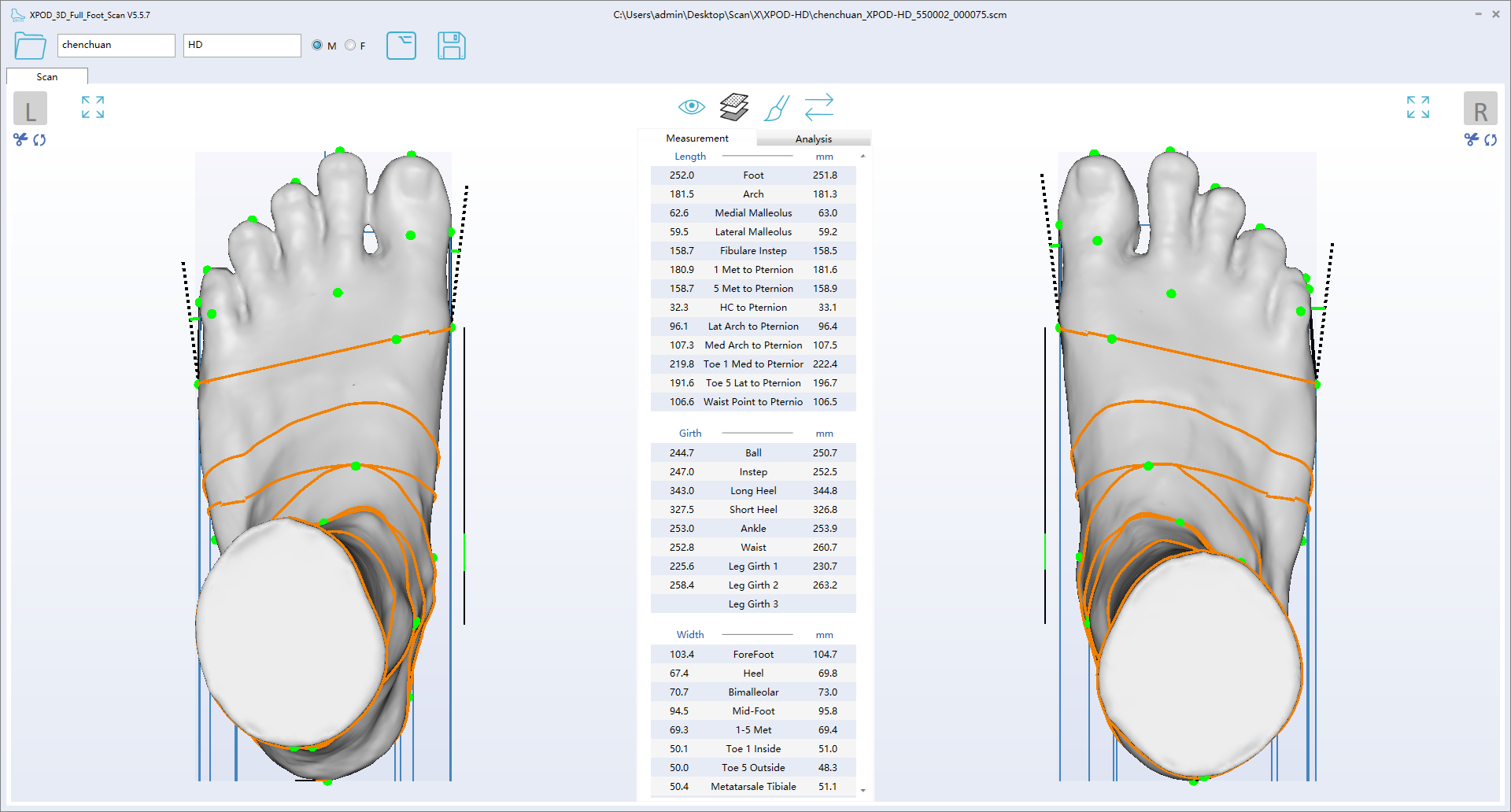This screenshot has width=1511, height=812.
Task: Click the report icon beside the save icon
Action: point(401,46)
